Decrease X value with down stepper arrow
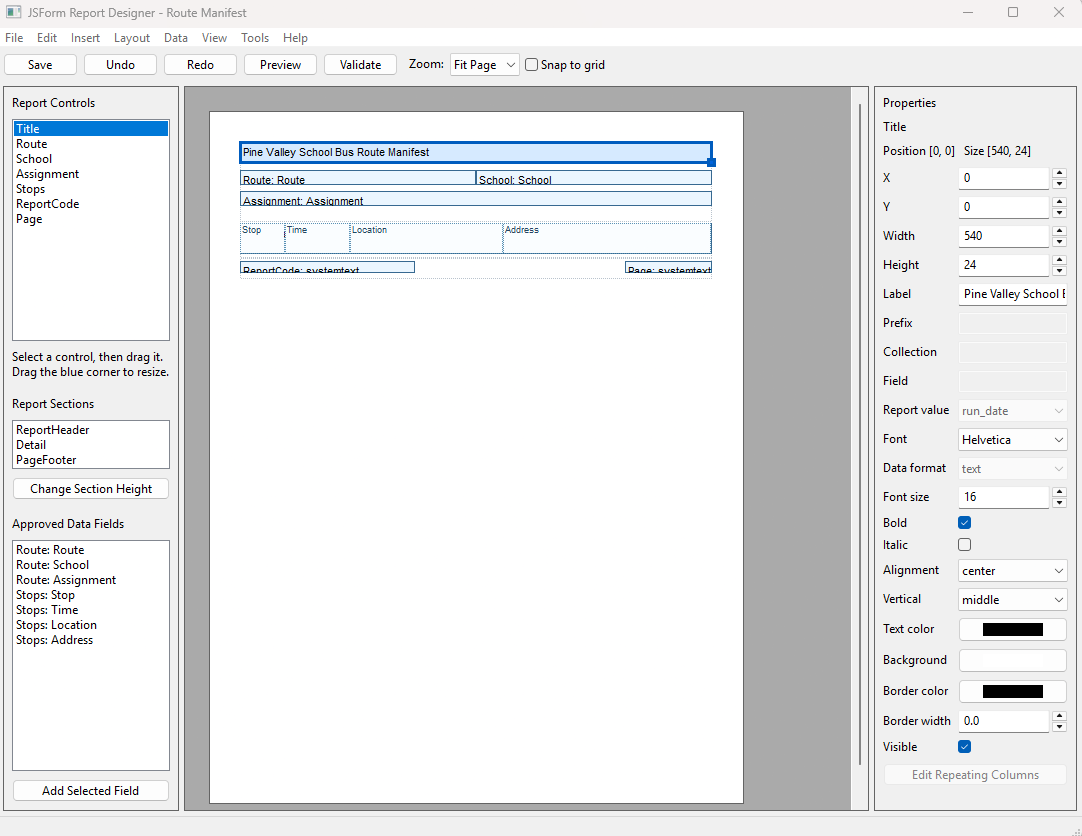The height and width of the screenshot is (836, 1082). tap(1059, 183)
